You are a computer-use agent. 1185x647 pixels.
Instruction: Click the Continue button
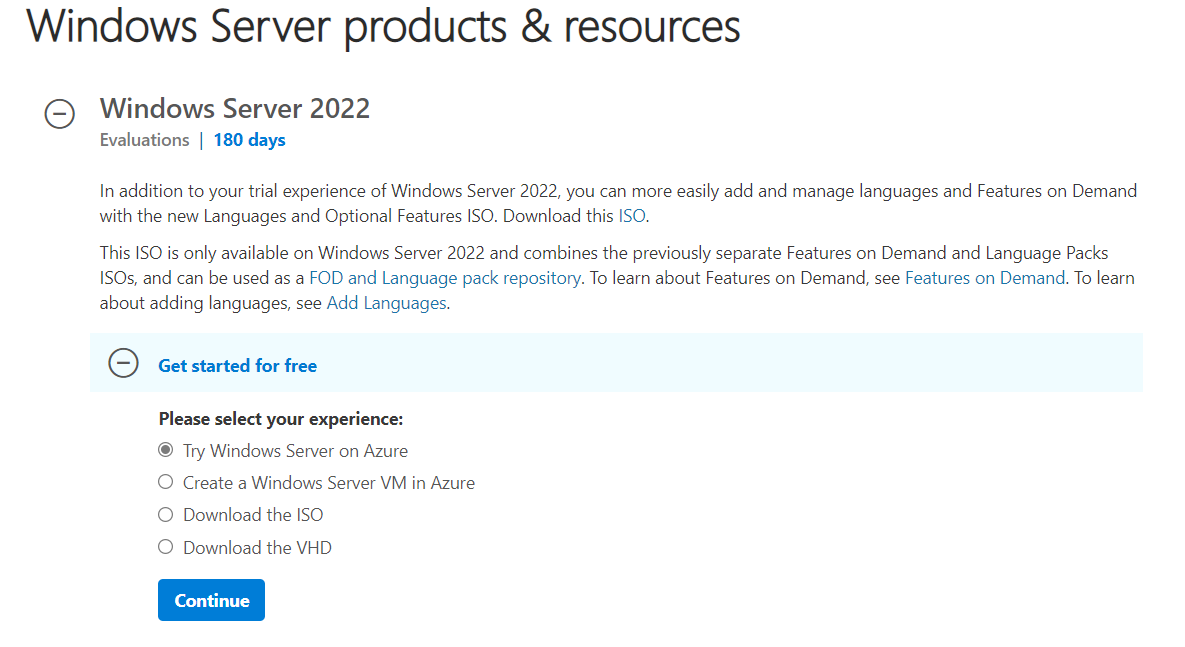pos(212,600)
